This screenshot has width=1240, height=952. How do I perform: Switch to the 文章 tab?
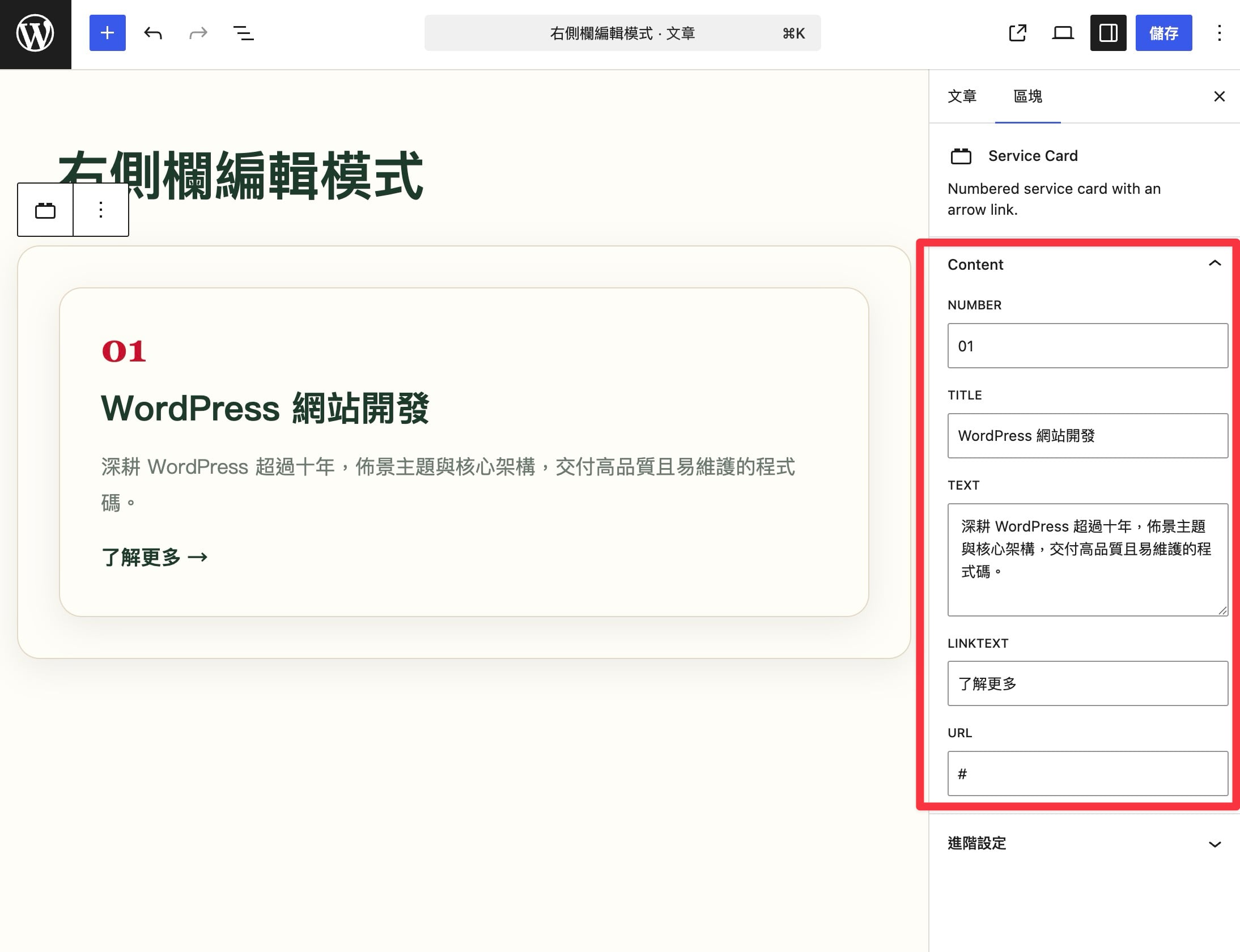pyautogui.click(x=962, y=96)
